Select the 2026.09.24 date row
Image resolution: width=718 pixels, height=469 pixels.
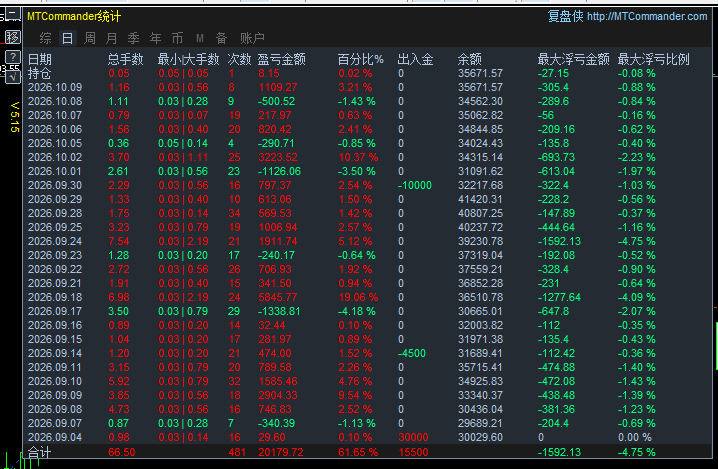pos(55,241)
